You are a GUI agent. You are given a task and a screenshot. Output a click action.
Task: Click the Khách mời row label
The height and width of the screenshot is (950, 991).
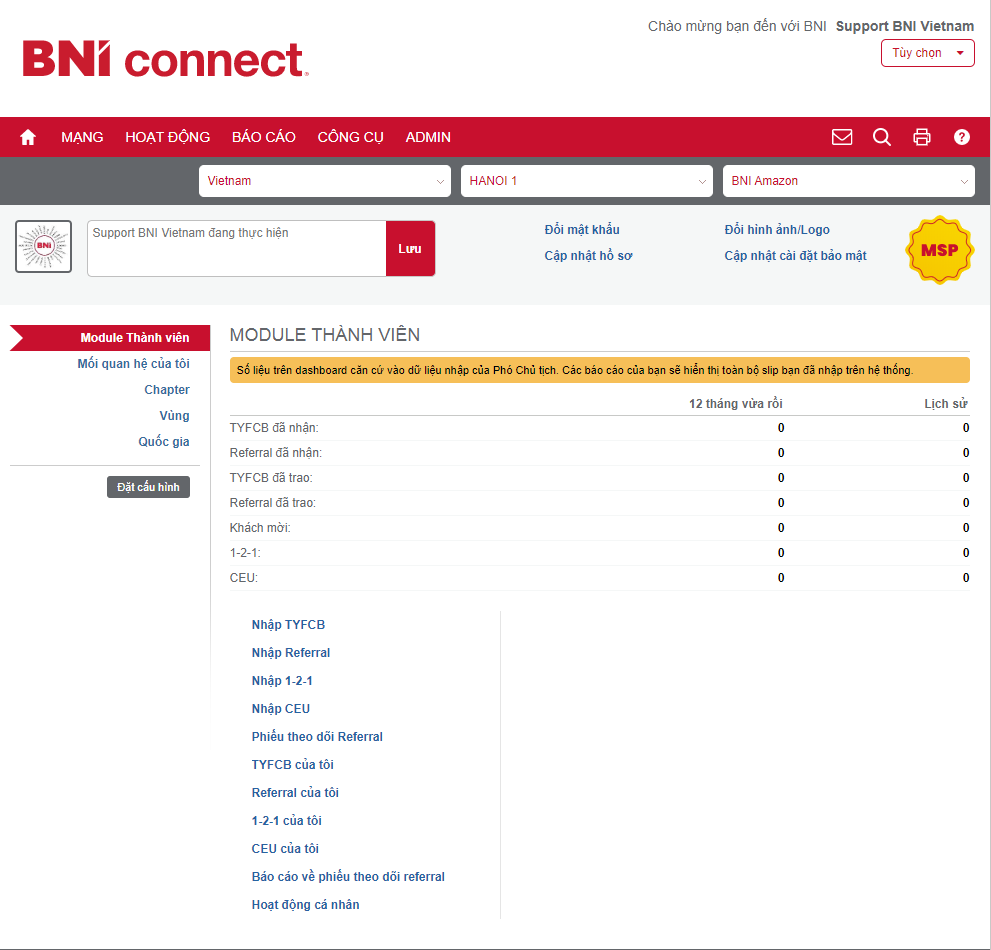(260, 528)
